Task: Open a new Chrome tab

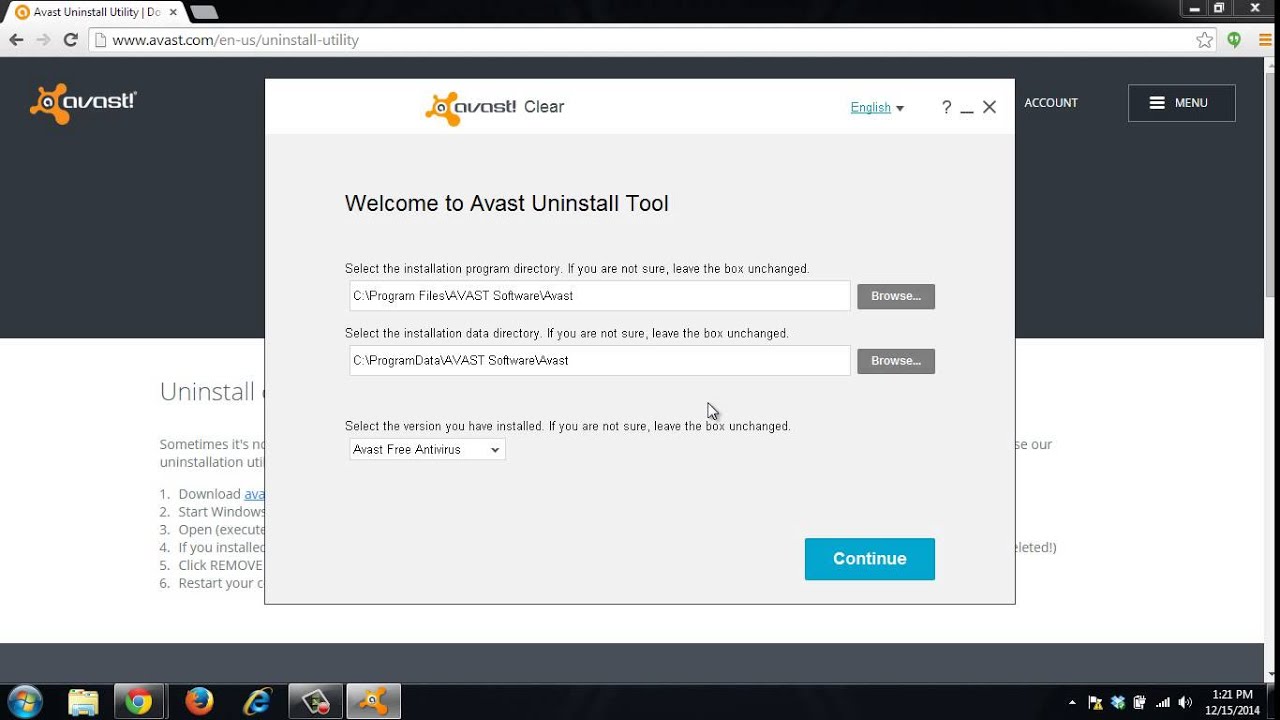Action: point(203,12)
